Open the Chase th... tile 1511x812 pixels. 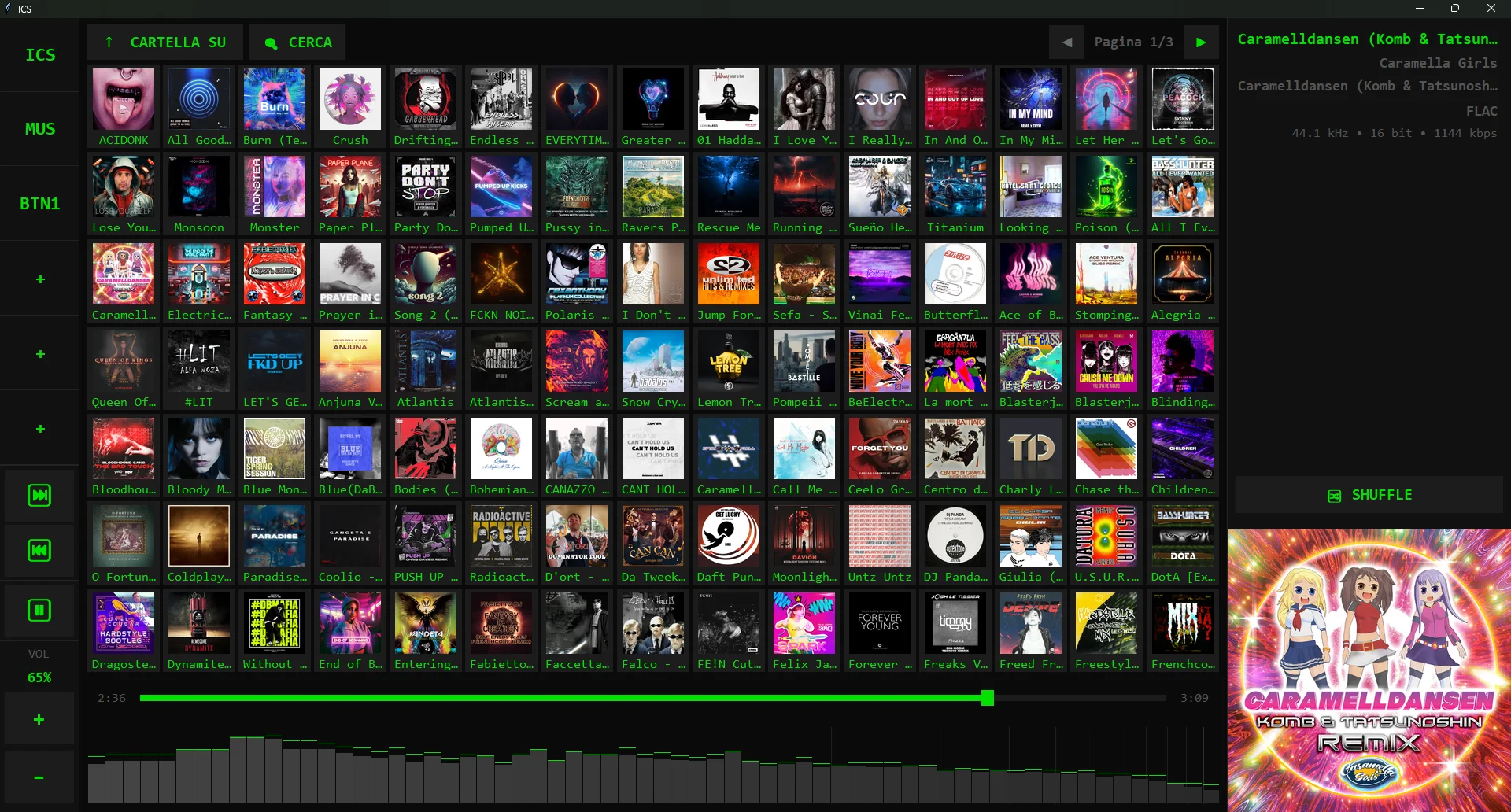(x=1106, y=456)
